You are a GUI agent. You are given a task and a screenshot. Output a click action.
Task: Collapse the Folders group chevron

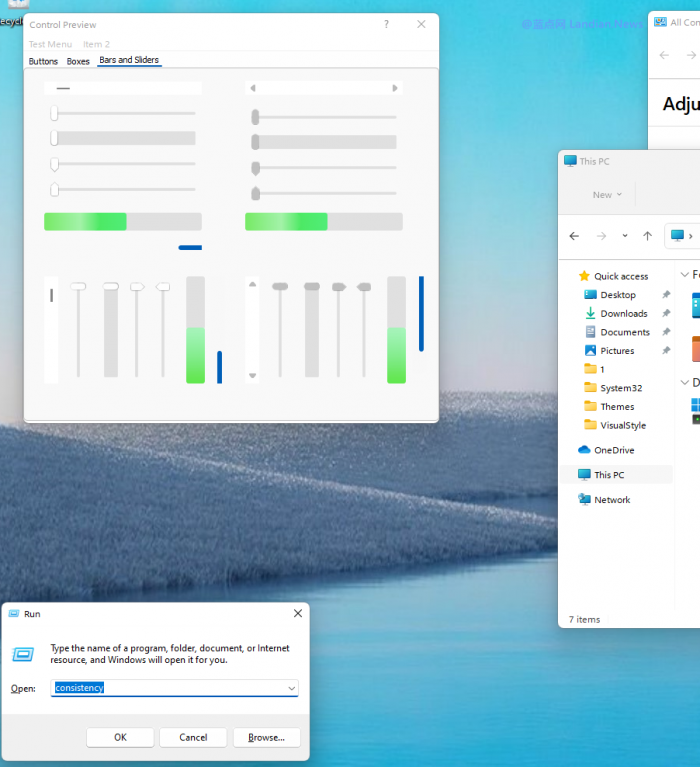[x=684, y=275]
